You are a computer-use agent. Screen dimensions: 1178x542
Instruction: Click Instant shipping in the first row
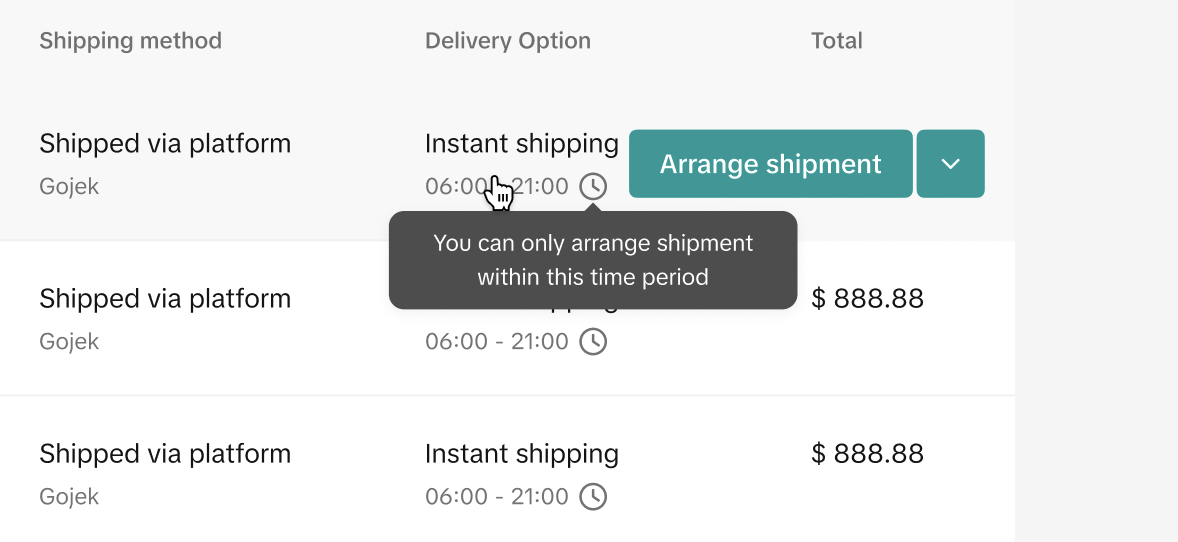tap(522, 144)
